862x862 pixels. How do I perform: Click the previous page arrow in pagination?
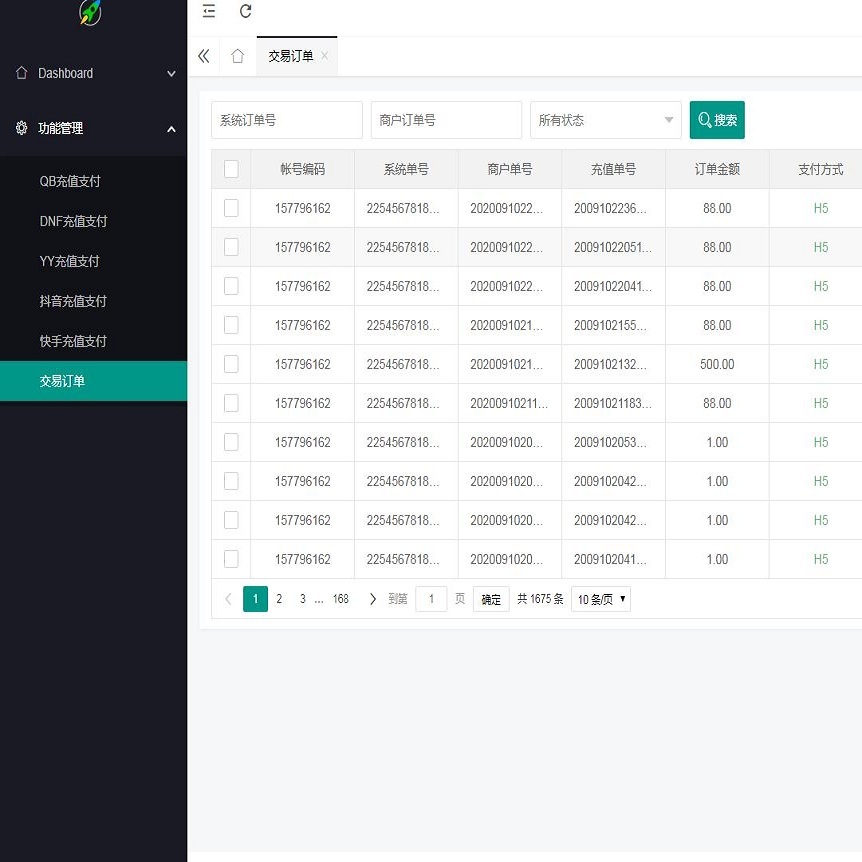click(x=228, y=599)
